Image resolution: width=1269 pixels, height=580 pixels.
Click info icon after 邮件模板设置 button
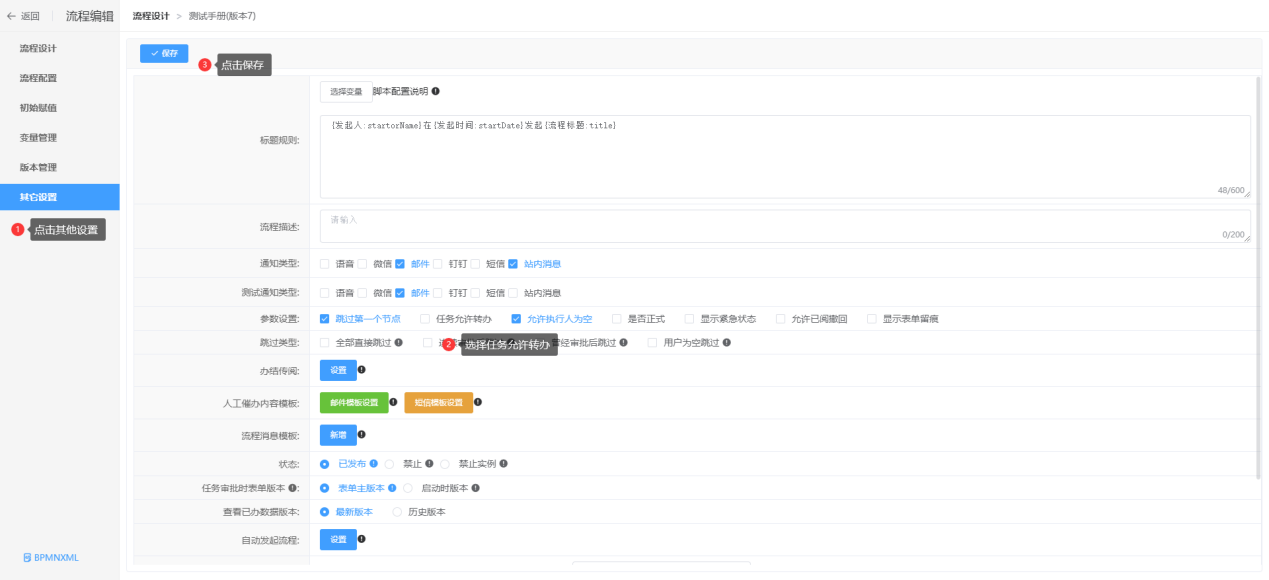click(x=393, y=402)
